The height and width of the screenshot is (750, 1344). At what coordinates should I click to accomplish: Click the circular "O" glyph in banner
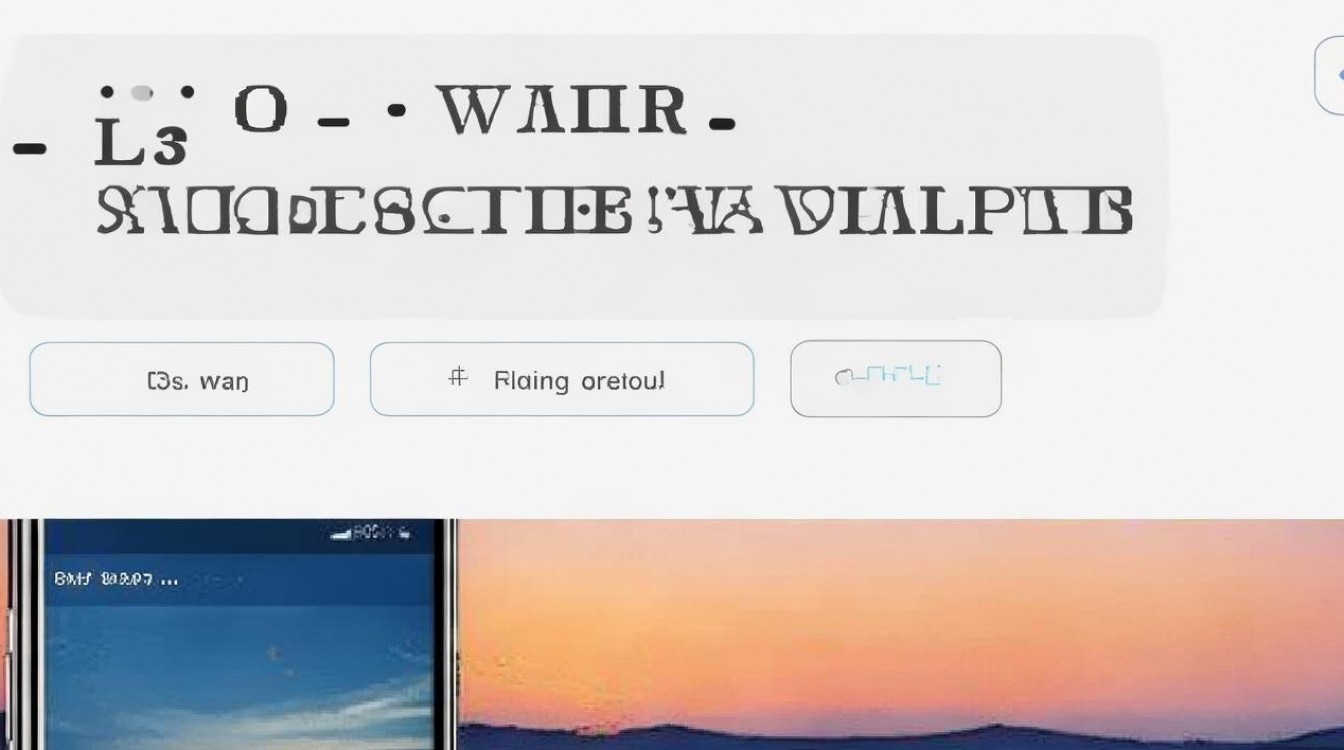pos(260,109)
